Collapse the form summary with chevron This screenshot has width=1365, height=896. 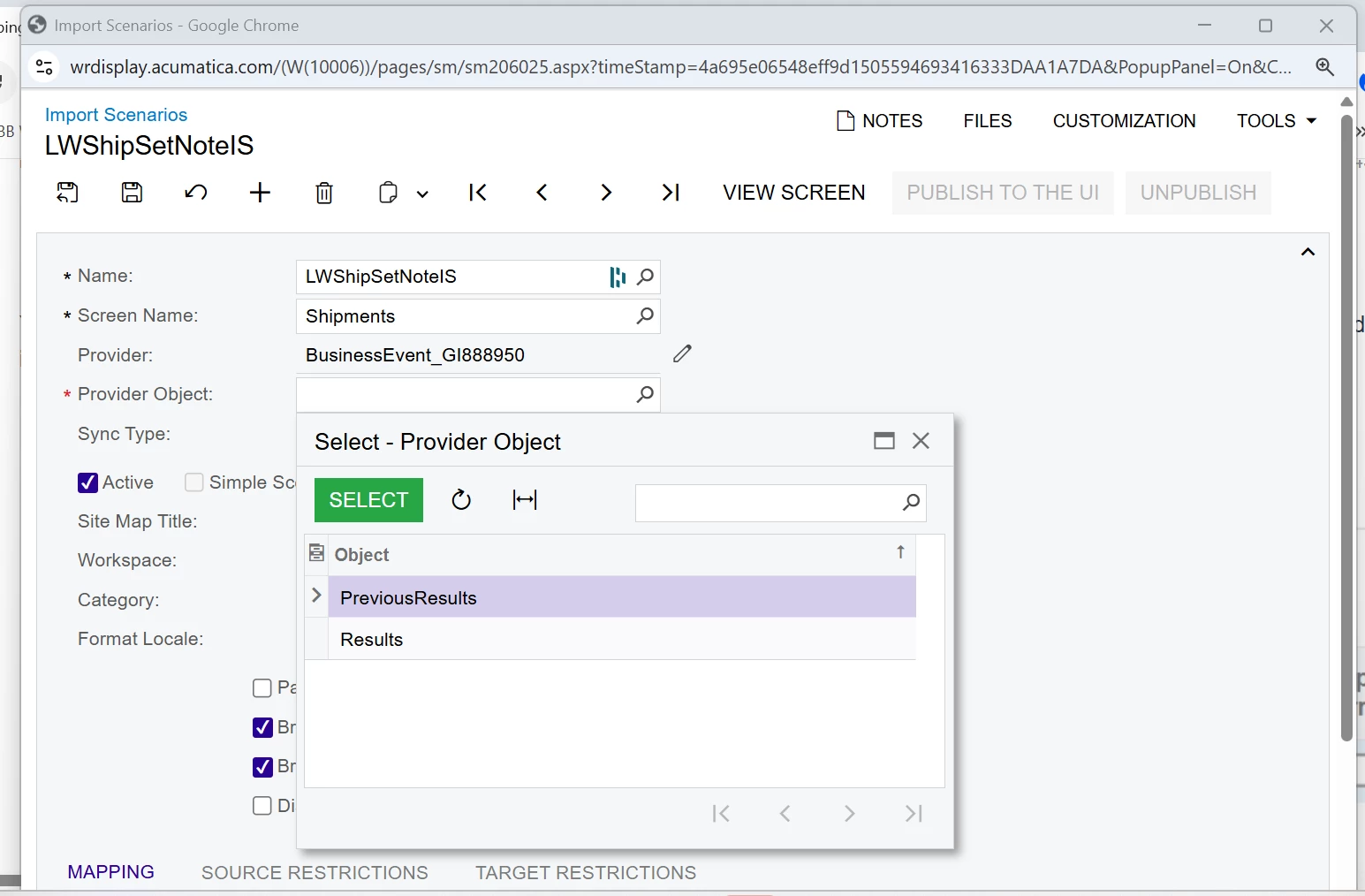1308,252
